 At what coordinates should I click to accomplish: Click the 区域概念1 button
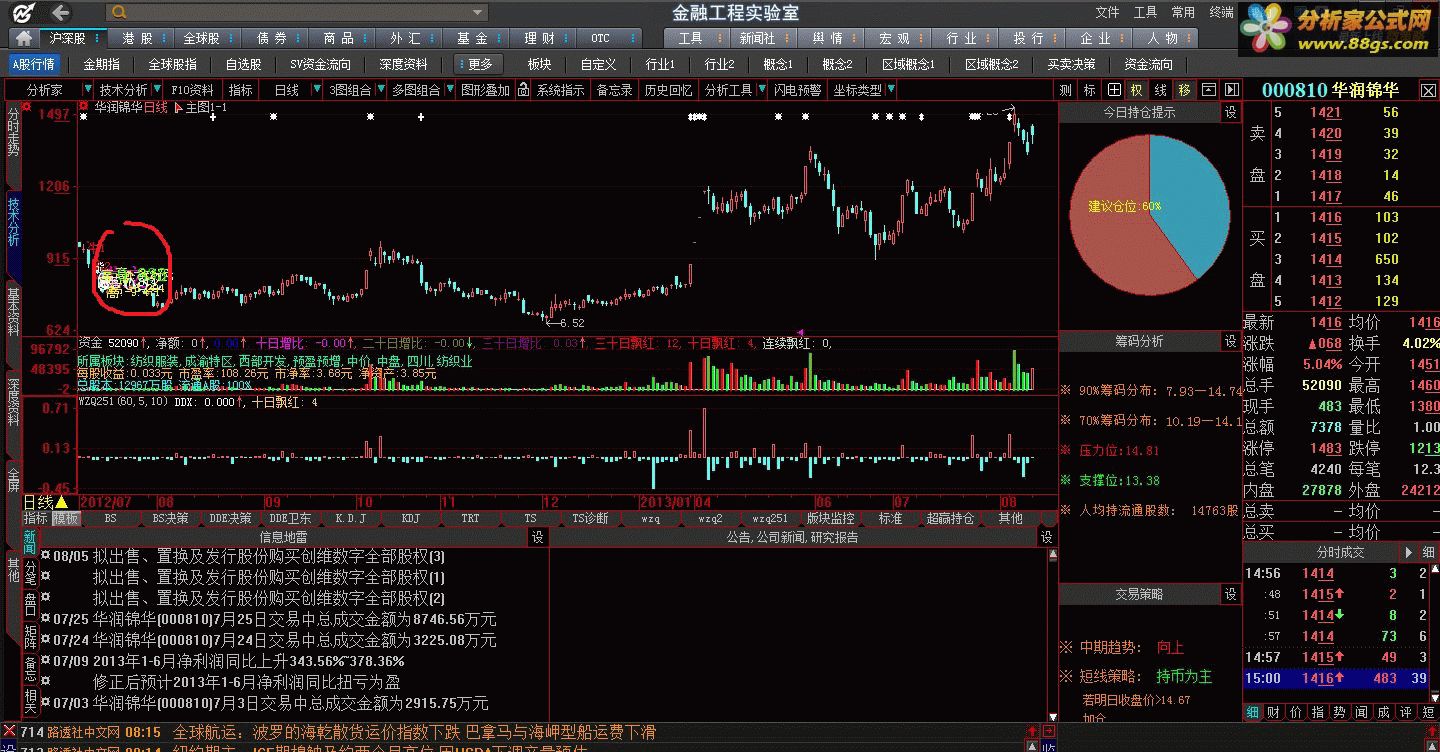[908, 64]
